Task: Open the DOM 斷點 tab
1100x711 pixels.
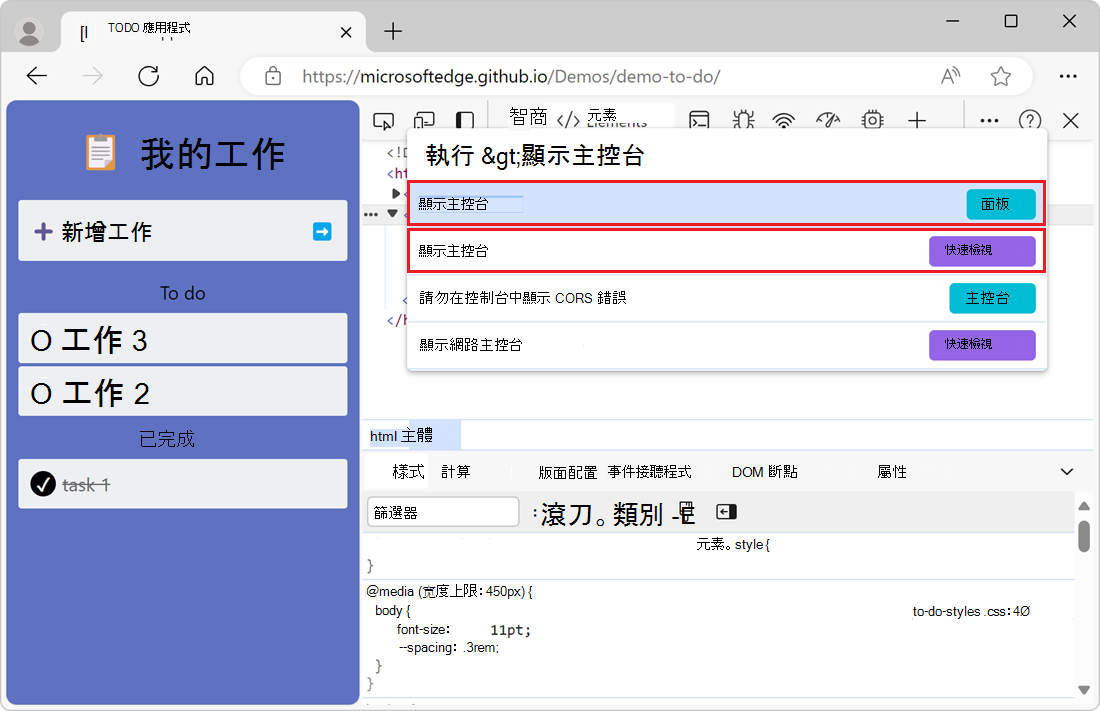Action: click(x=764, y=471)
